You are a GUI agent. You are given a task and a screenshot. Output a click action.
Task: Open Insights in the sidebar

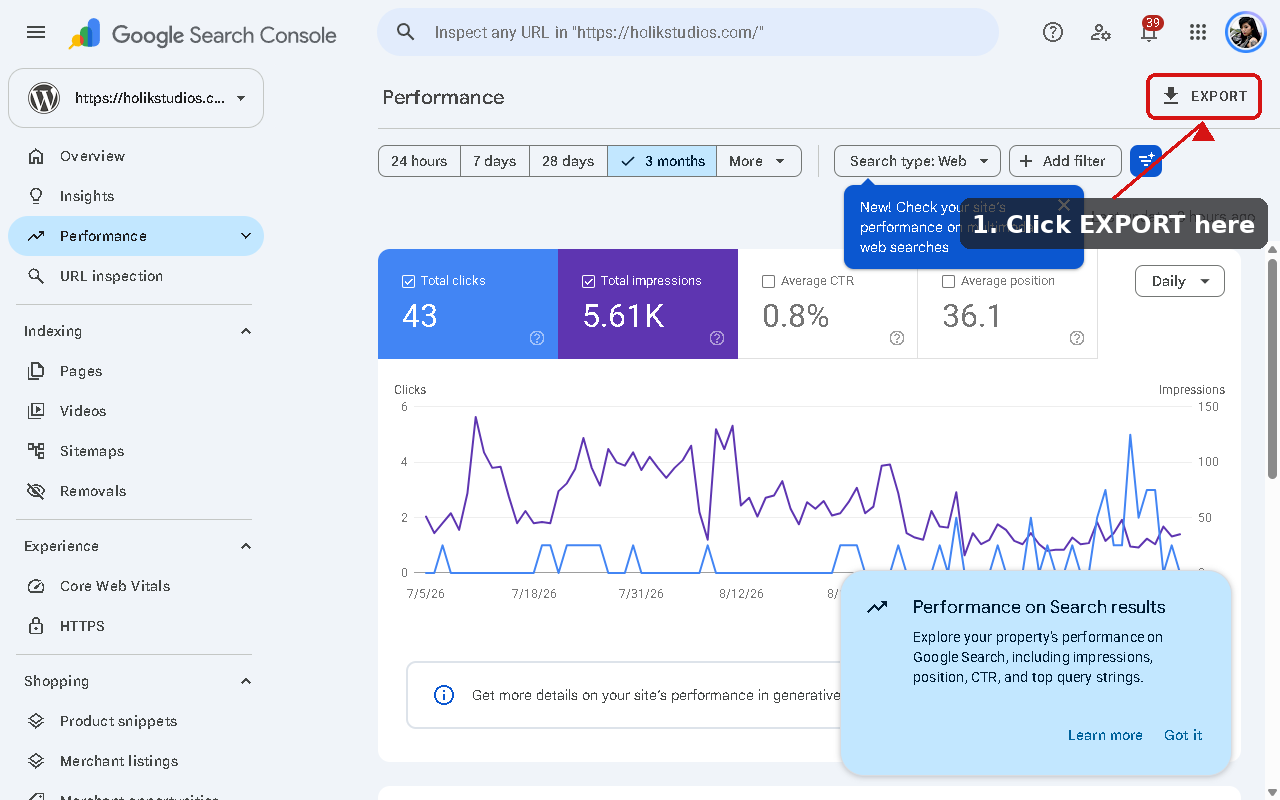(135, 196)
